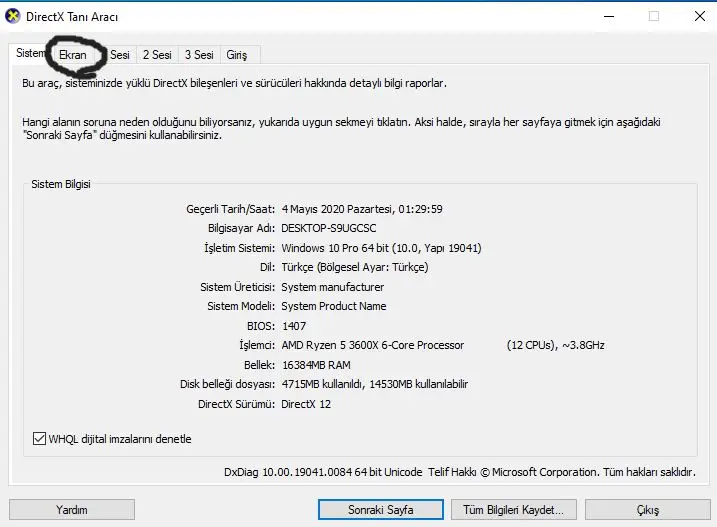Click the (12 CPUs), ~3.8GHz text

pos(556,345)
